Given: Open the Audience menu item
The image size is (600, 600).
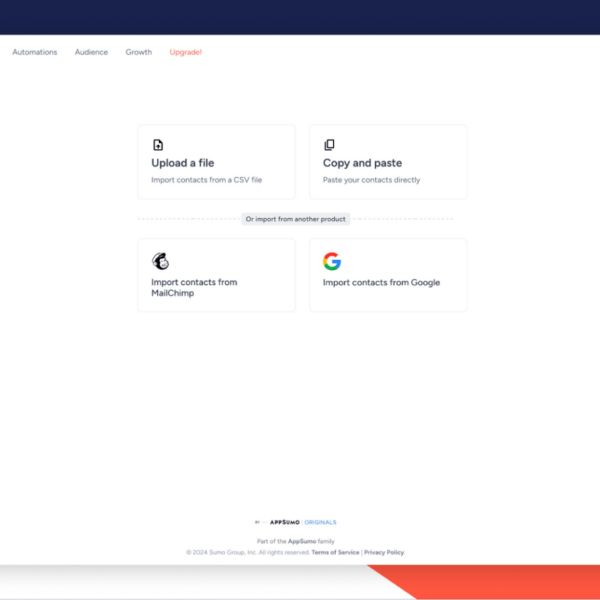Looking at the screenshot, I should pos(91,52).
